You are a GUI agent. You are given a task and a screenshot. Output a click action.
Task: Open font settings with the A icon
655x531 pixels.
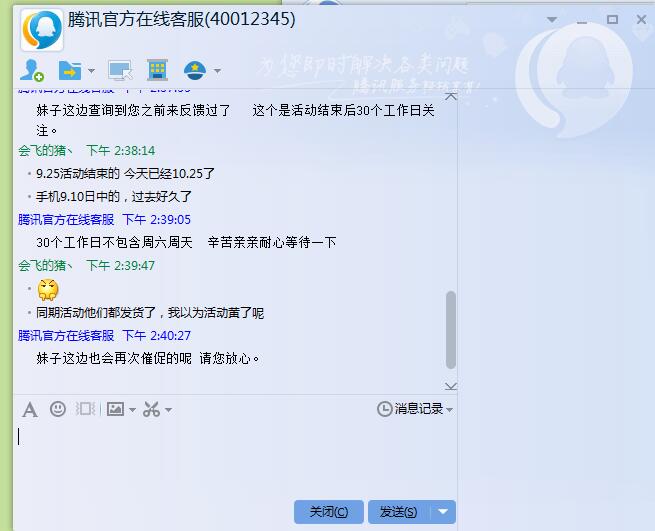(x=30, y=409)
